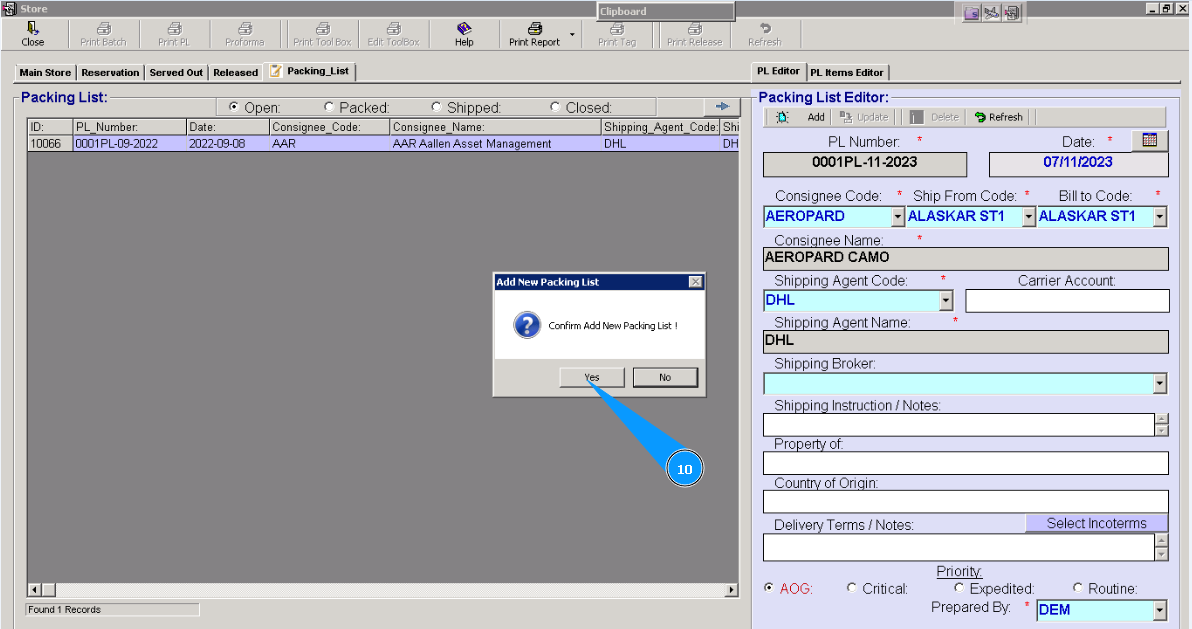Select the Shipped radio button
The image size is (1192, 629).
click(436, 106)
